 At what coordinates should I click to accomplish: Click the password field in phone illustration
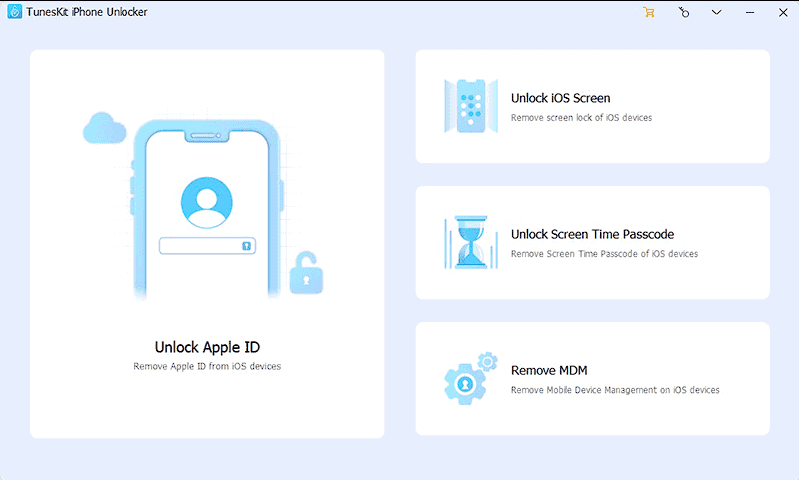pyautogui.click(x=207, y=246)
